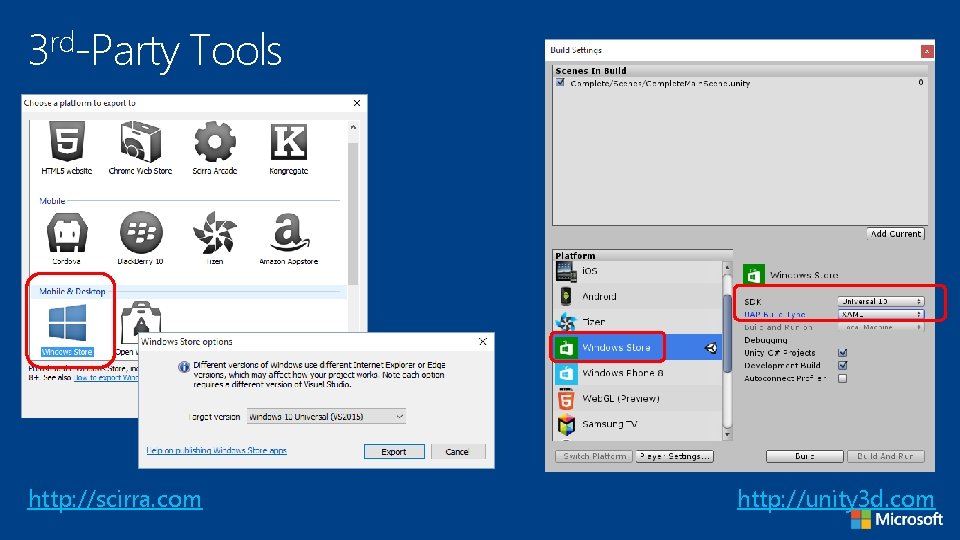Image resolution: width=960 pixels, height=540 pixels.
Task: Toggle the CompleteMainScene.unity scene checkbox
Action: (560, 82)
